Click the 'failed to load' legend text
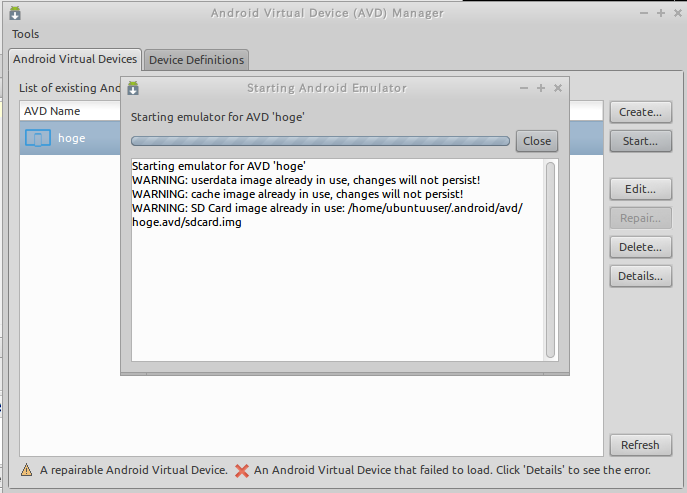687x493 pixels. pos(452,470)
